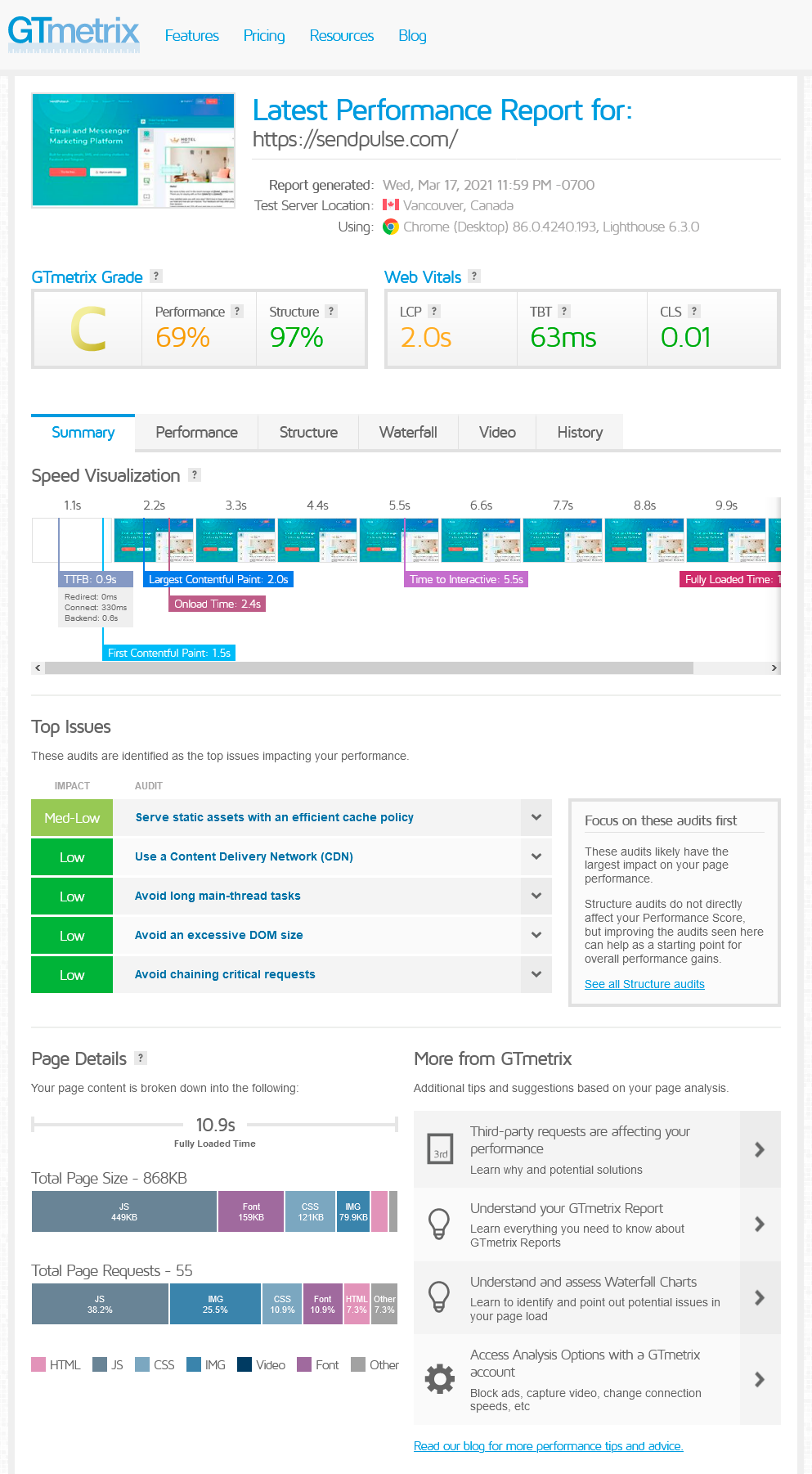Expand the long main-thread tasks audit

pos(536,896)
